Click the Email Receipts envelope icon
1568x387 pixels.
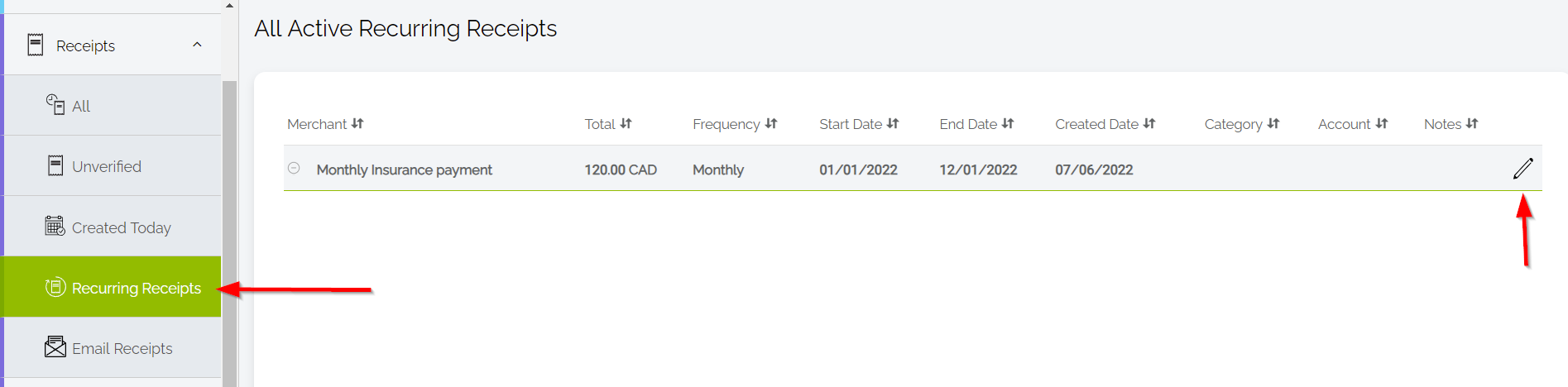pos(55,347)
